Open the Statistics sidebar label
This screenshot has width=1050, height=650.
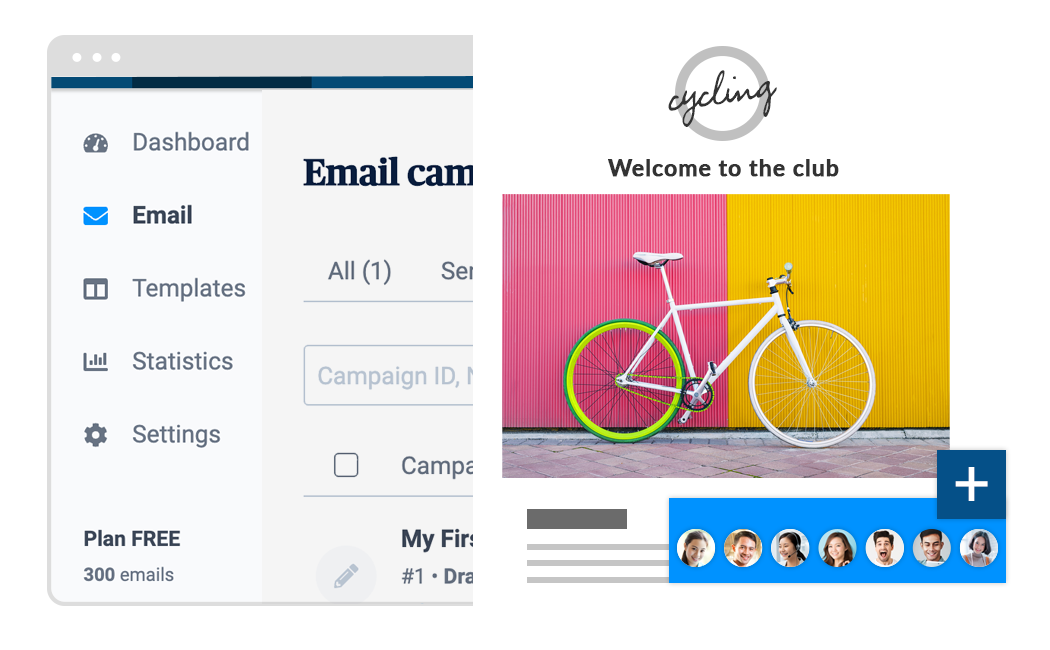183,361
